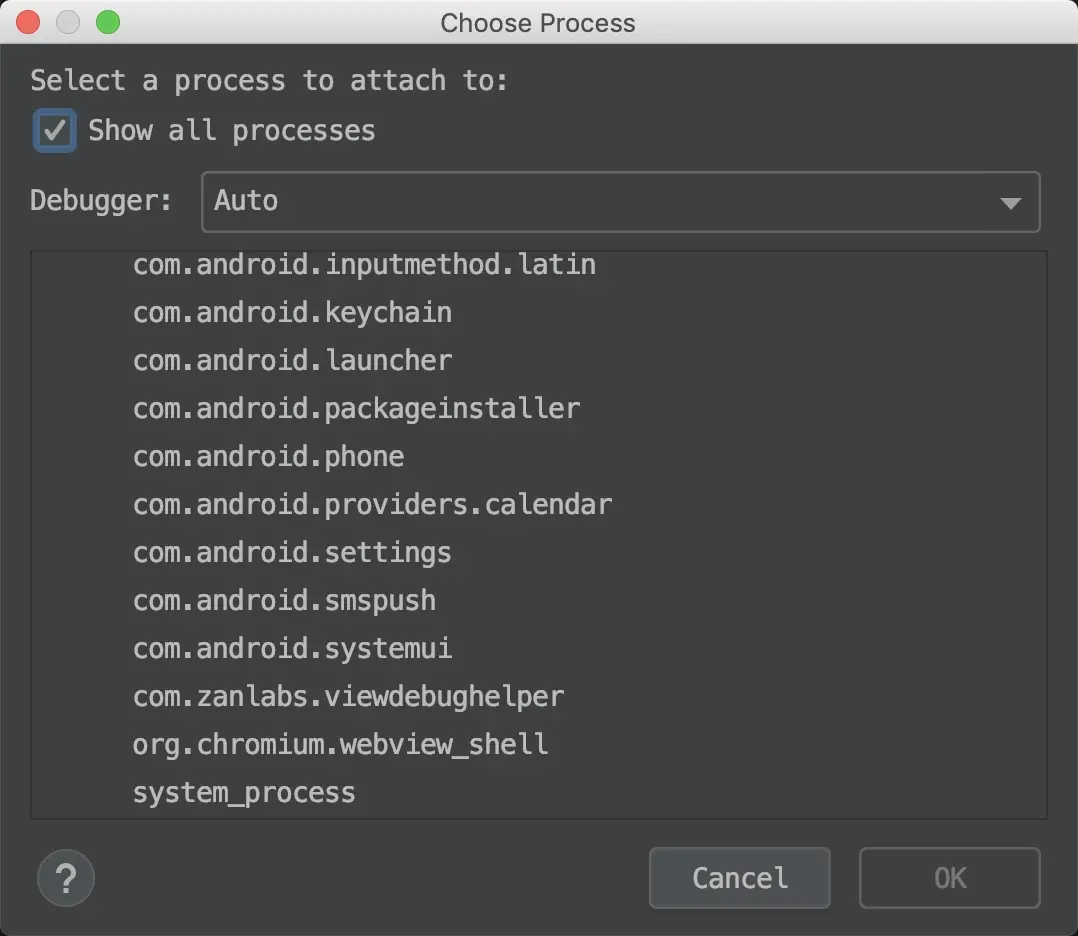Toggle the Show all processes checkbox
1078x936 pixels.
point(55,131)
